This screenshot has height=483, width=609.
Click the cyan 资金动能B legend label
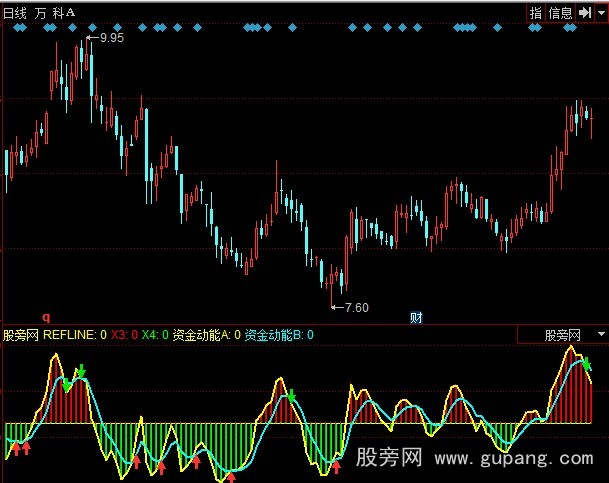pyautogui.click(x=275, y=336)
